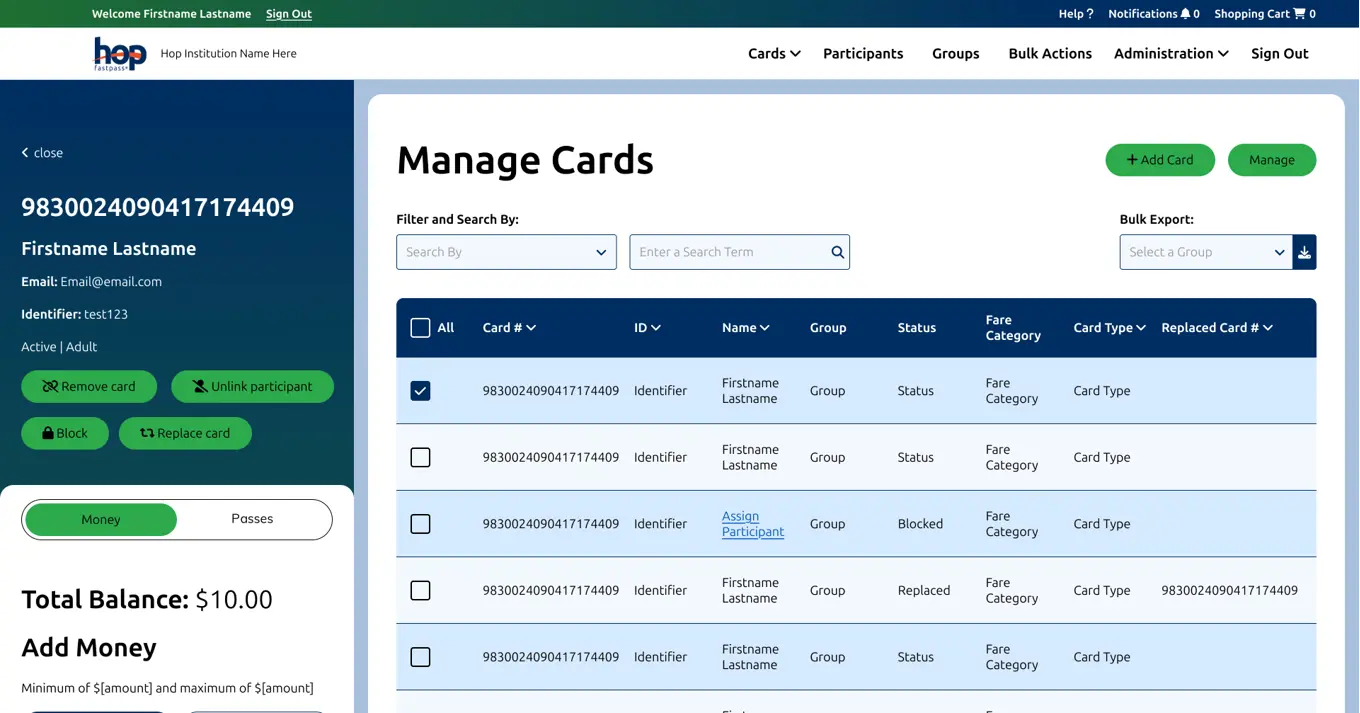
Task: Go to Participants in navigation
Action: pos(862,54)
